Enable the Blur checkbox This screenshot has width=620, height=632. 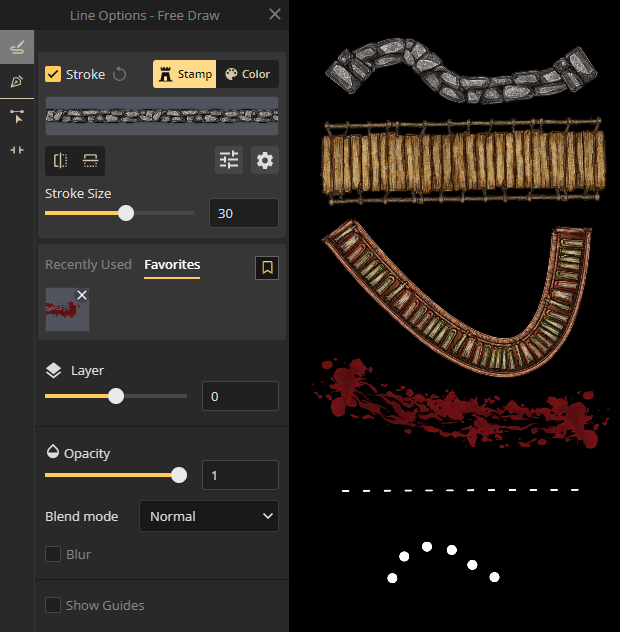[54, 554]
